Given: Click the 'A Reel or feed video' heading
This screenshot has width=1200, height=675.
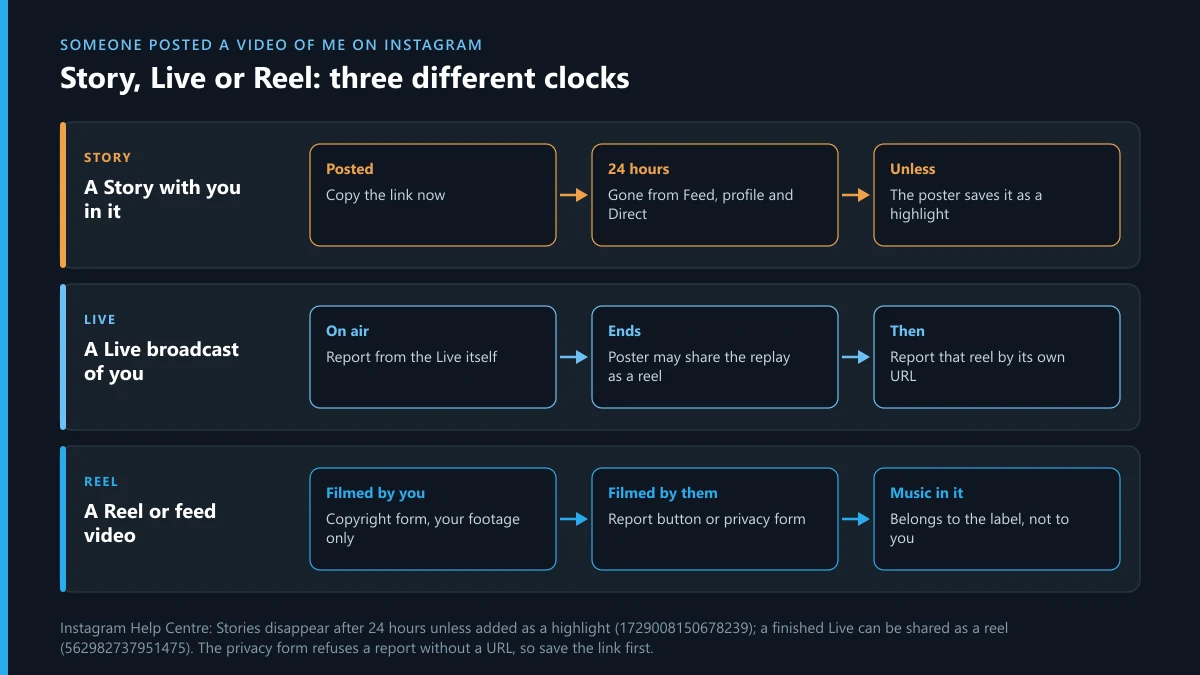Looking at the screenshot, I should [150, 523].
